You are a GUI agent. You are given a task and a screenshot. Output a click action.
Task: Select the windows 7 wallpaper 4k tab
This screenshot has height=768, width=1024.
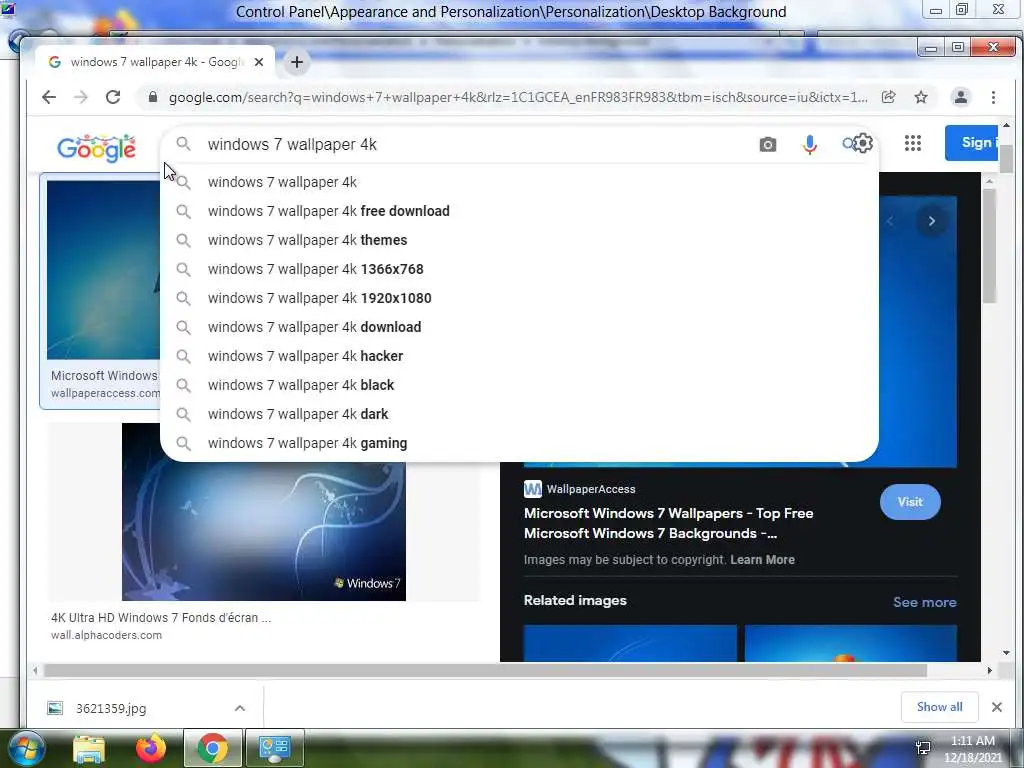[x=155, y=62]
